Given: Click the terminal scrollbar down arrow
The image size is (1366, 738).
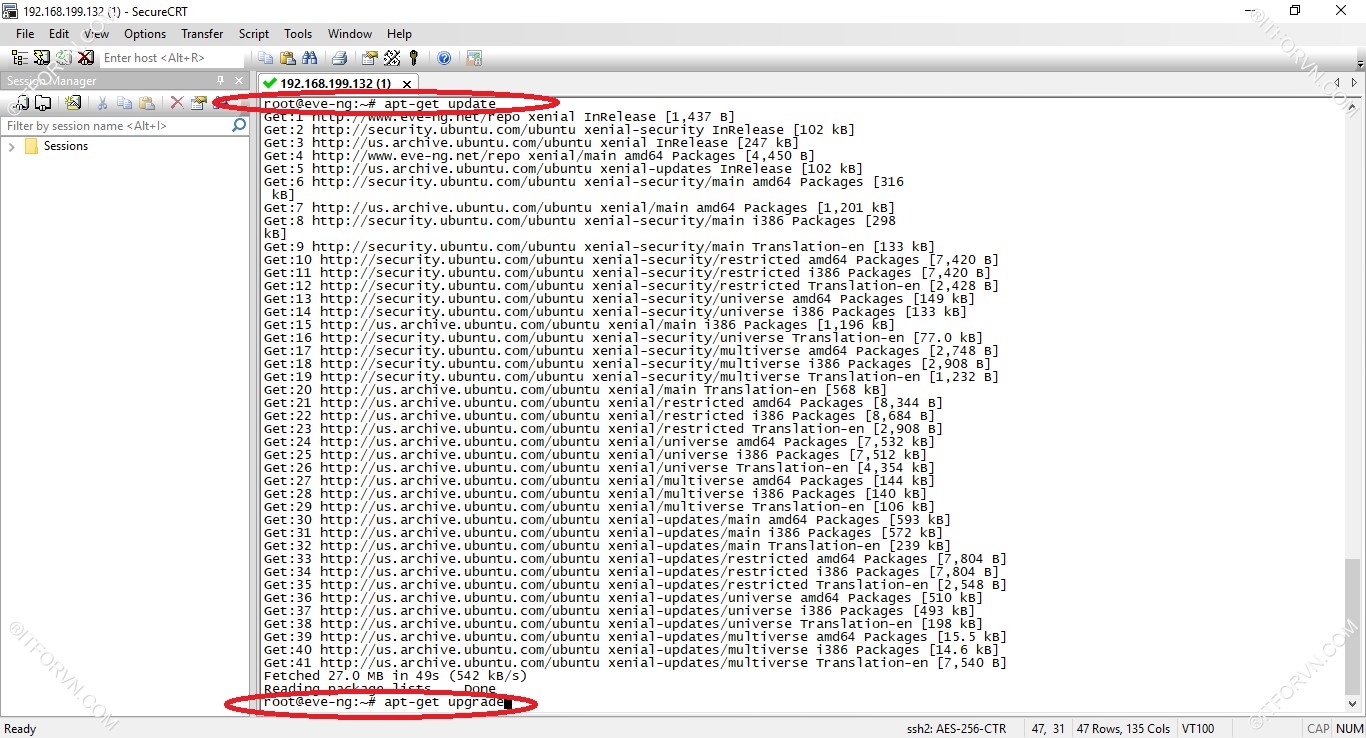Looking at the screenshot, I should coord(1353,703).
